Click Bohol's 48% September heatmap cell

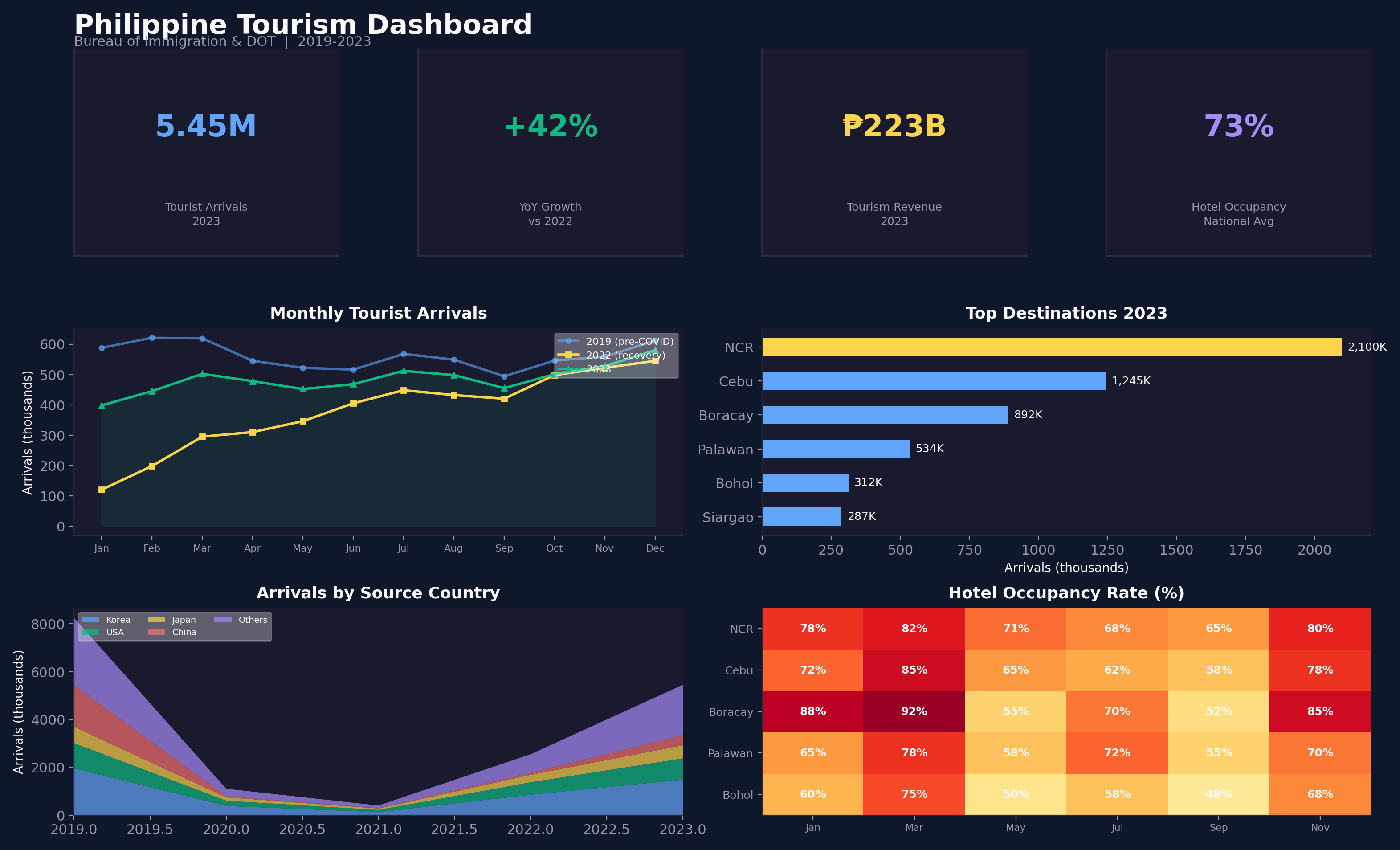(x=1218, y=794)
